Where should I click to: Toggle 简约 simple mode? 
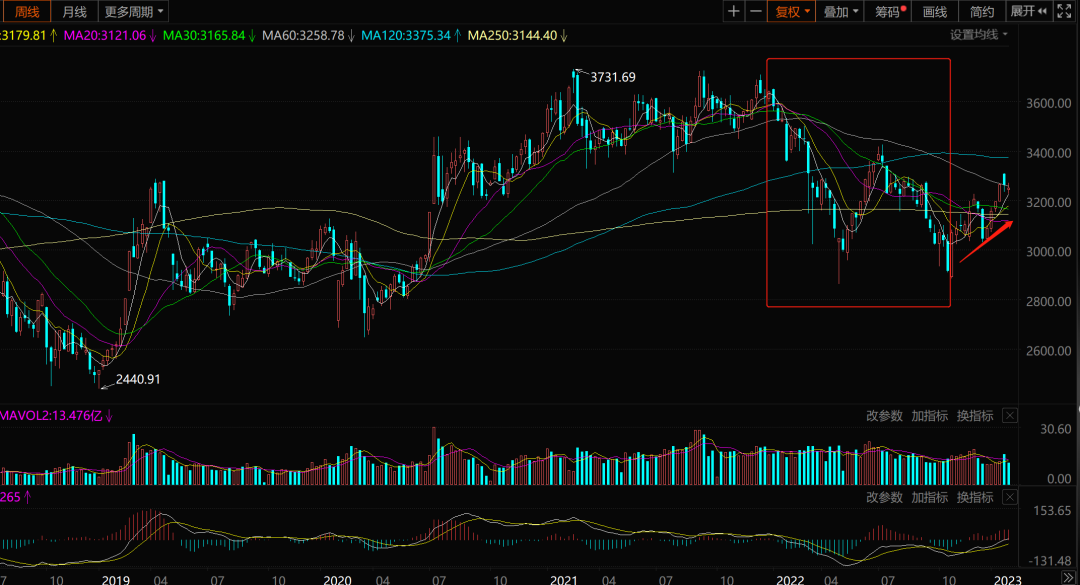coord(982,11)
